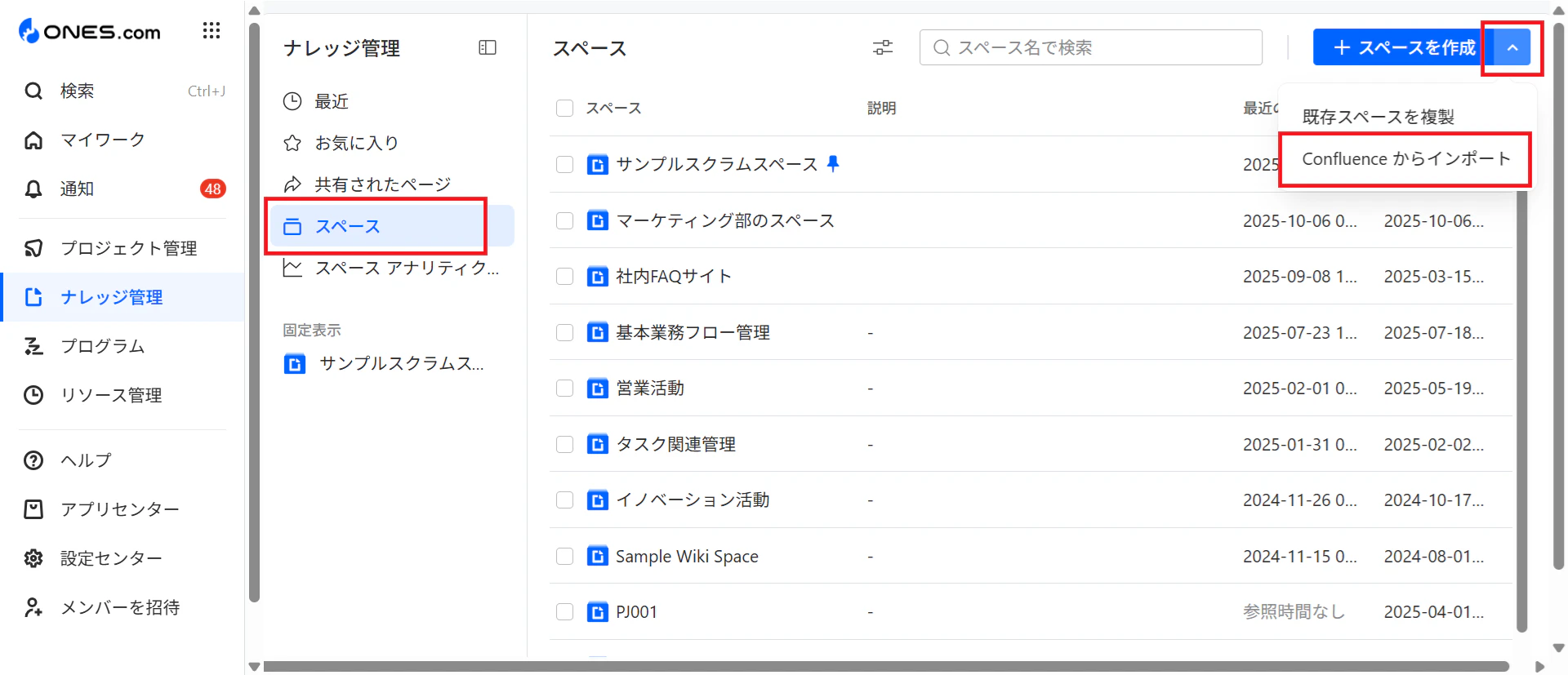Open スペース item in ナレッジ管理 panel
This screenshot has height=675, width=1568.
pos(390,226)
